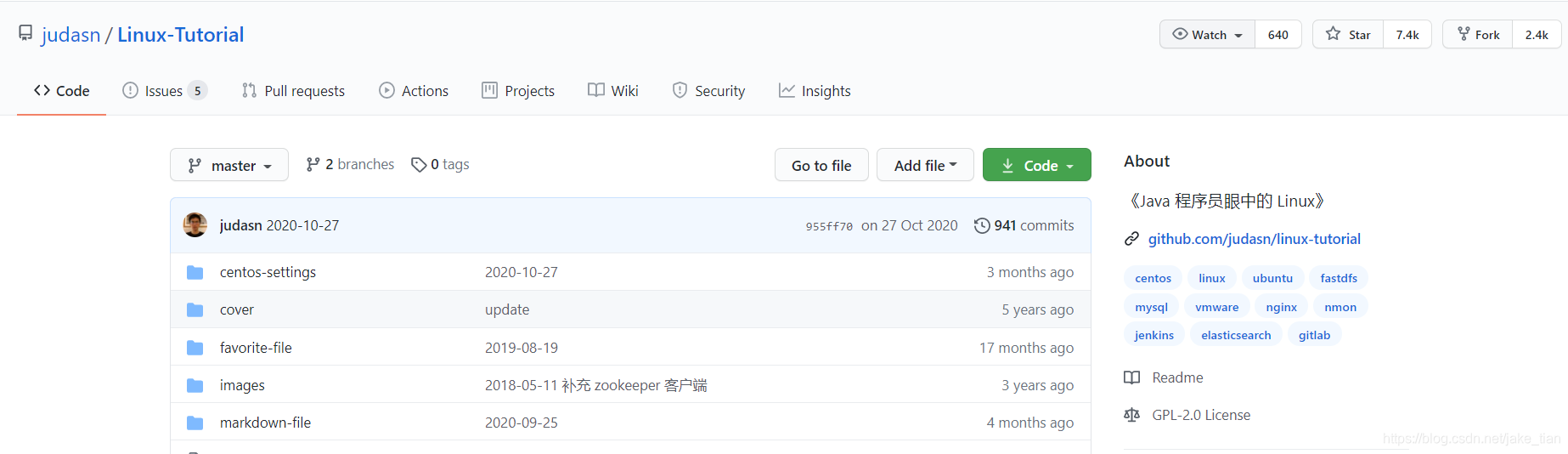Click the Star button

[1348, 34]
